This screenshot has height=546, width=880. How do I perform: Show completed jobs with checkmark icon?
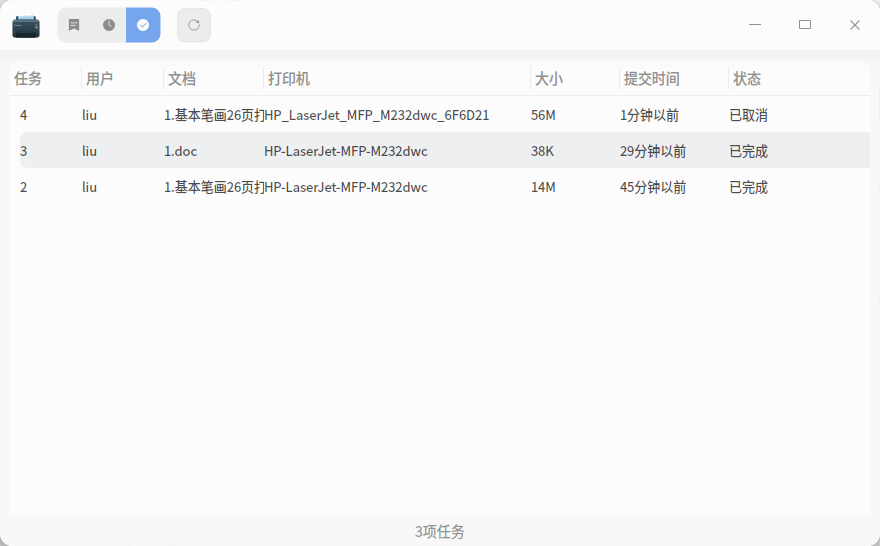tap(143, 25)
